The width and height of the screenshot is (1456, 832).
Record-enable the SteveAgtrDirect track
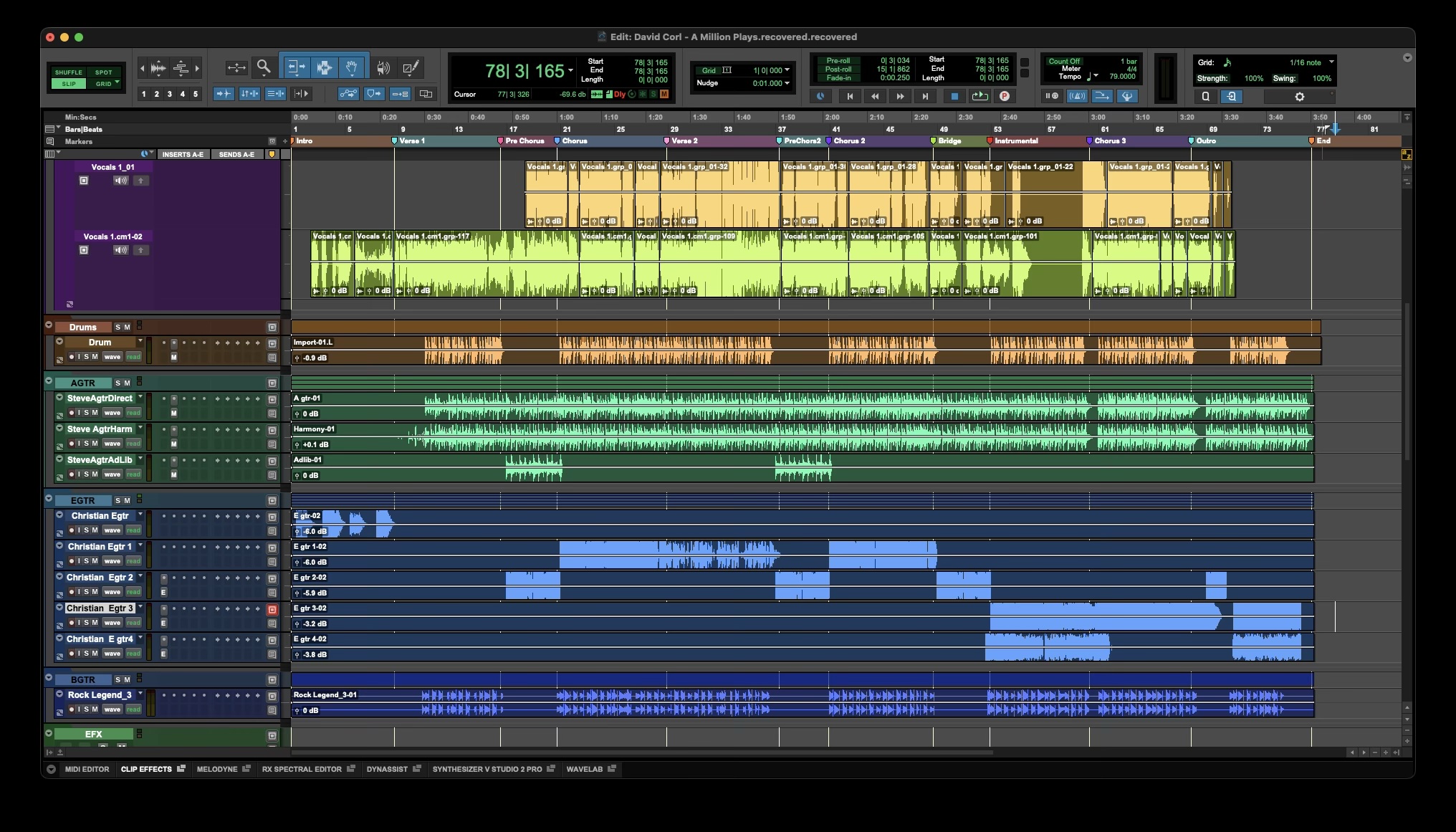click(x=72, y=413)
